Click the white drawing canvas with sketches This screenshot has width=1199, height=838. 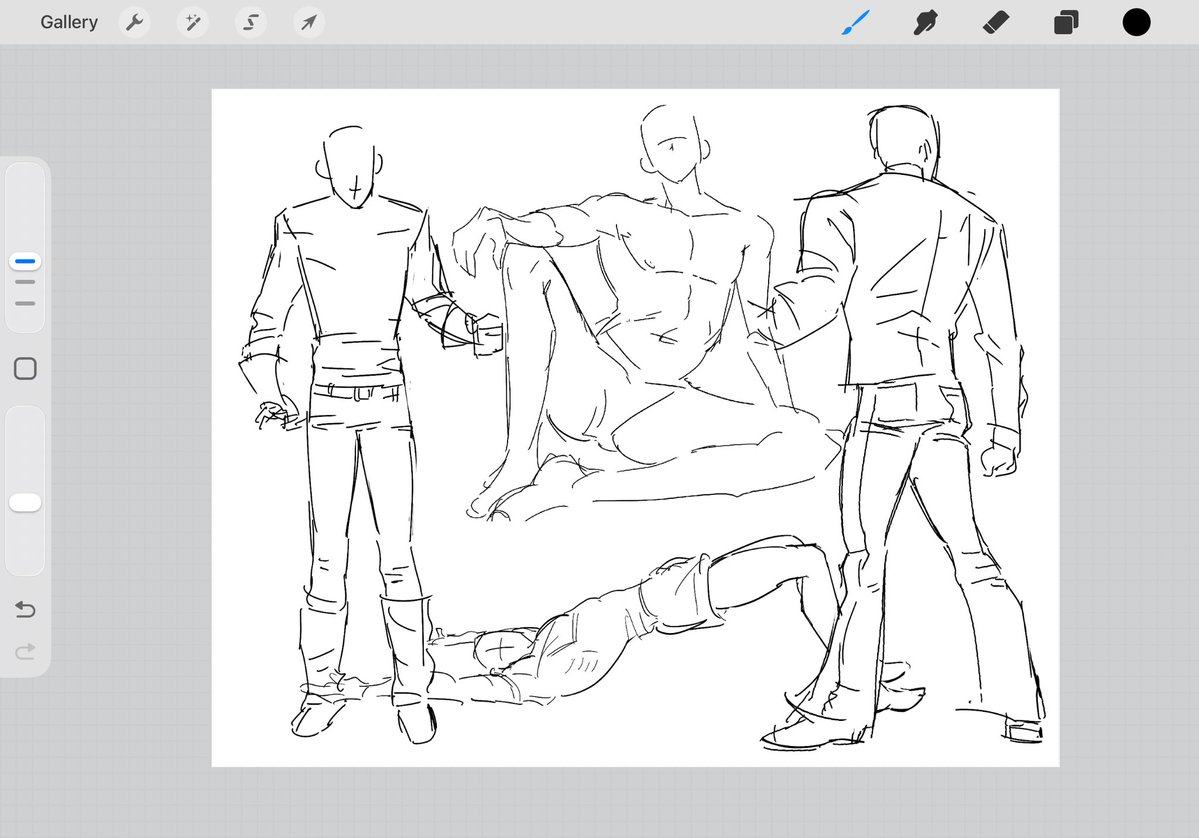pyautogui.click(x=635, y=427)
